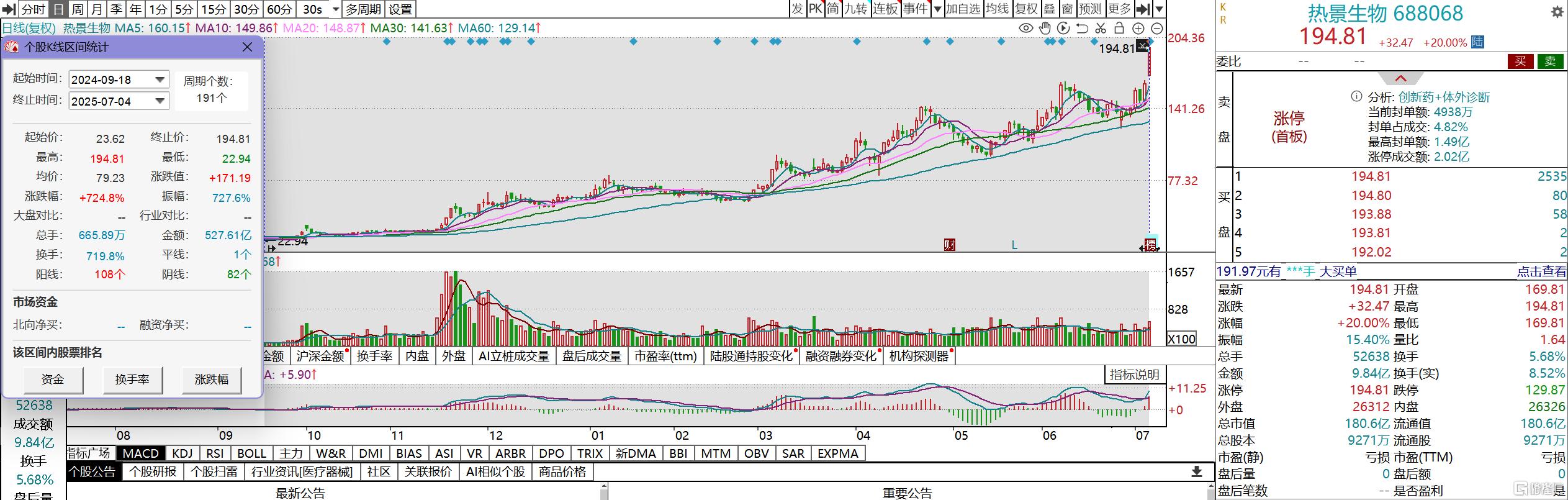Click the download arrow icon in announcements panel
Image resolution: width=1568 pixels, height=500 pixels.
click(1196, 471)
